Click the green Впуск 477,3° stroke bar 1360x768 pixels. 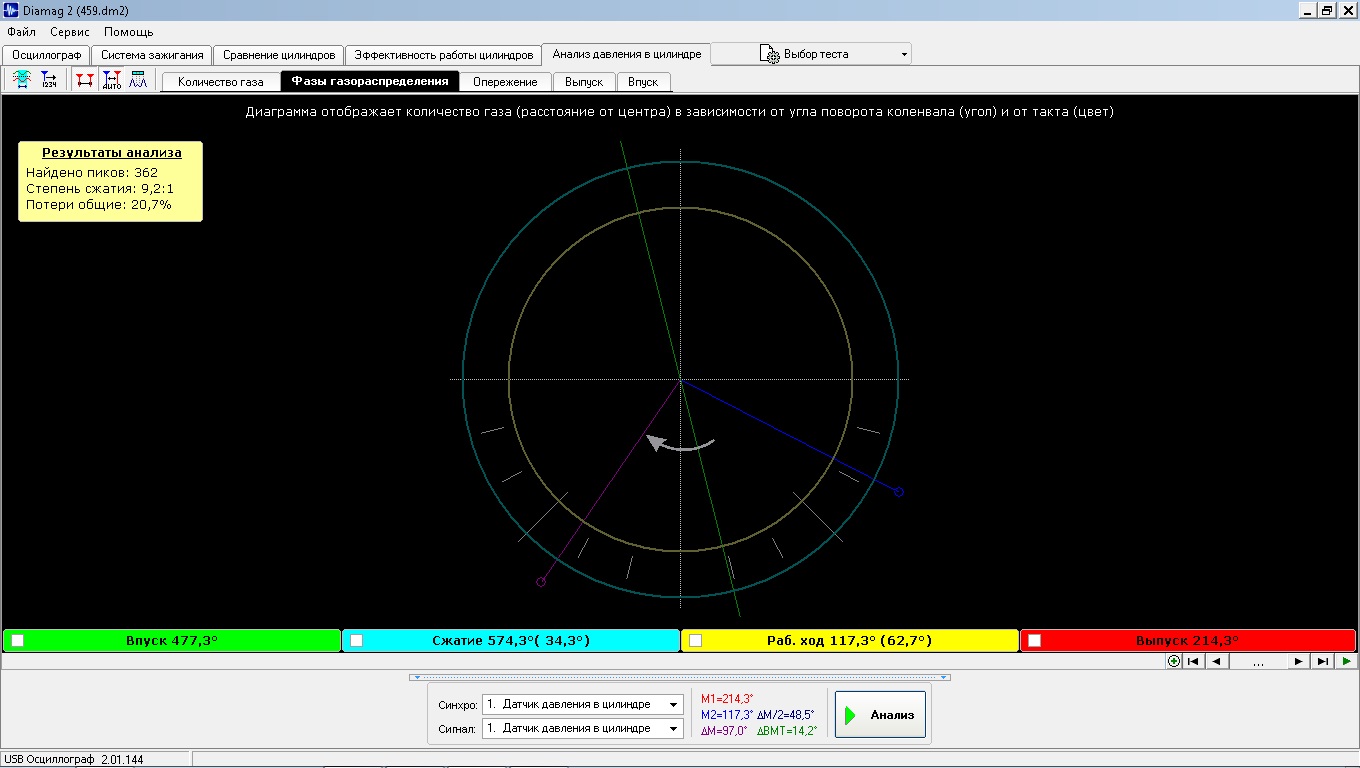tap(172, 640)
